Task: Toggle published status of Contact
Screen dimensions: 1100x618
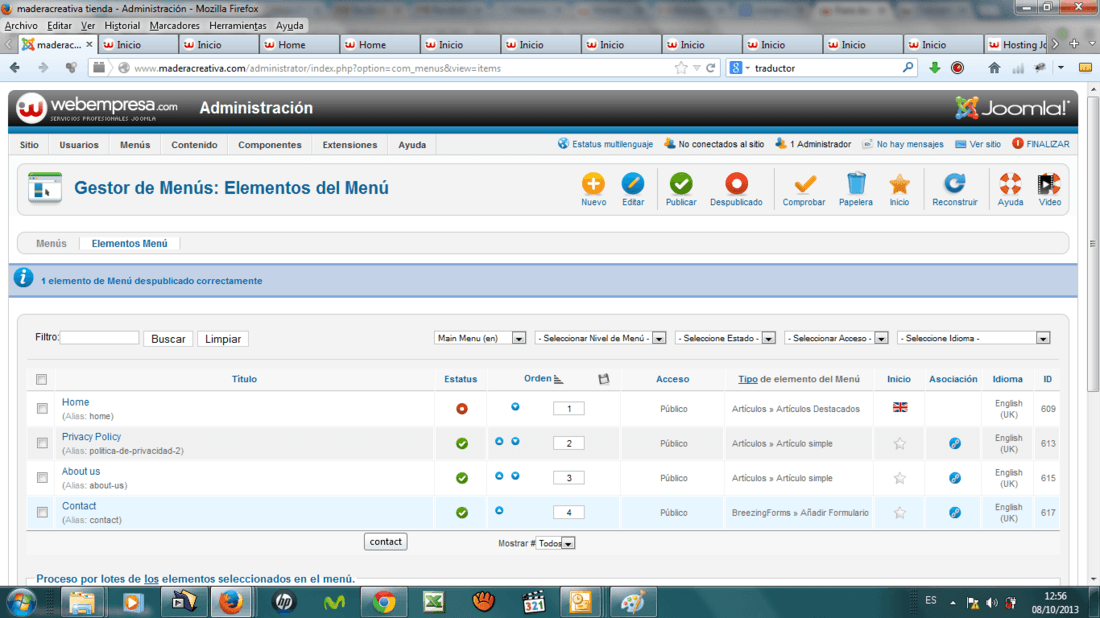Action: point(462,513)
